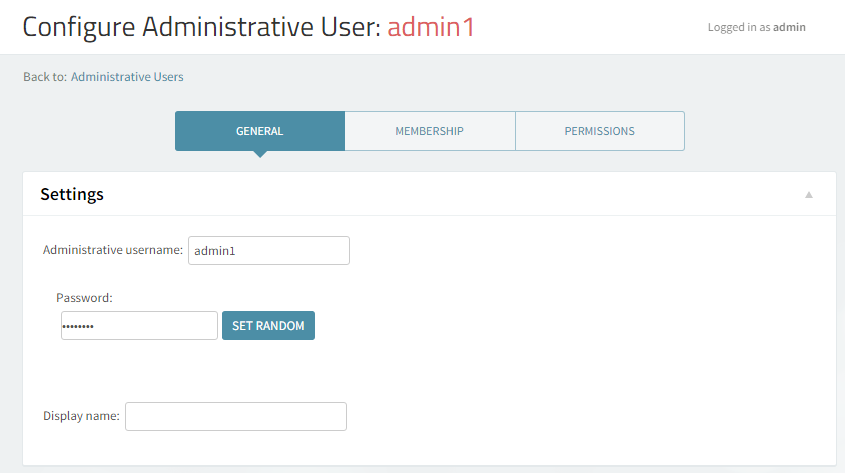Go back to Administrative Users list
Screen dimensions: 845x473
point(127,77)
